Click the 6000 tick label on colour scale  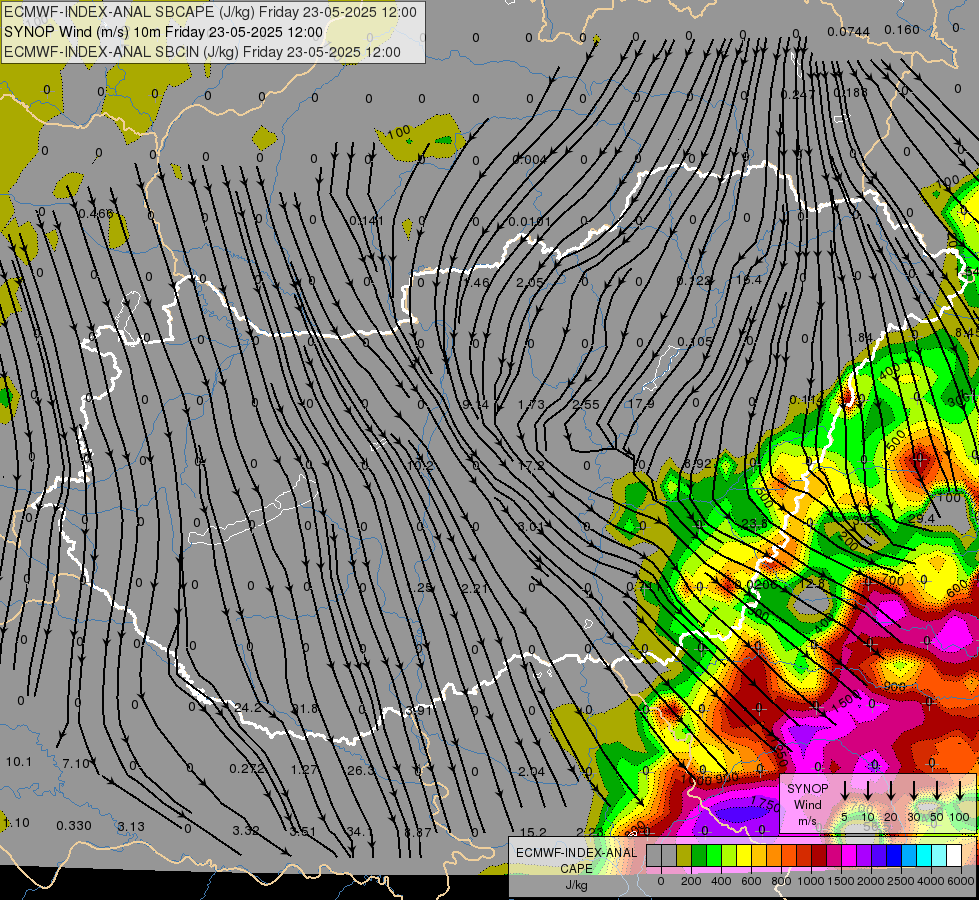coord(961,881)
